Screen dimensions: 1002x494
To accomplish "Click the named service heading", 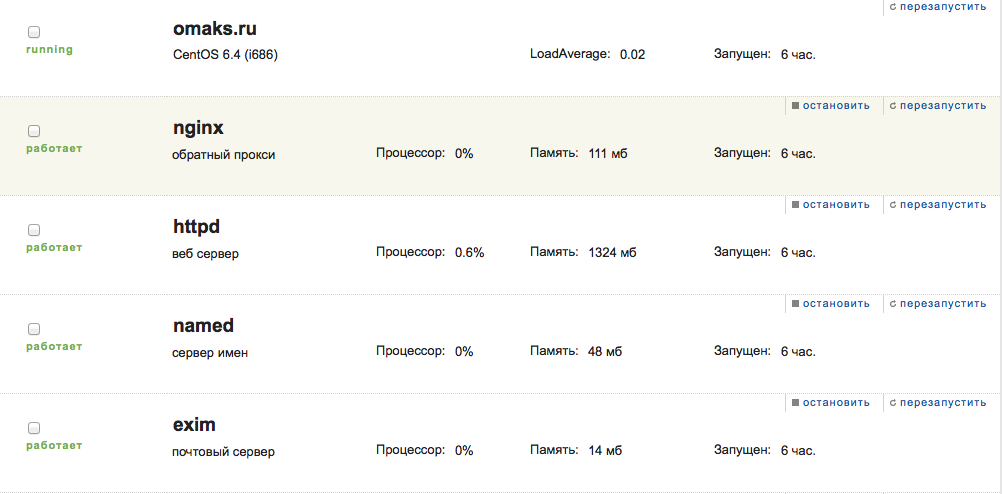I will [203, 326].
